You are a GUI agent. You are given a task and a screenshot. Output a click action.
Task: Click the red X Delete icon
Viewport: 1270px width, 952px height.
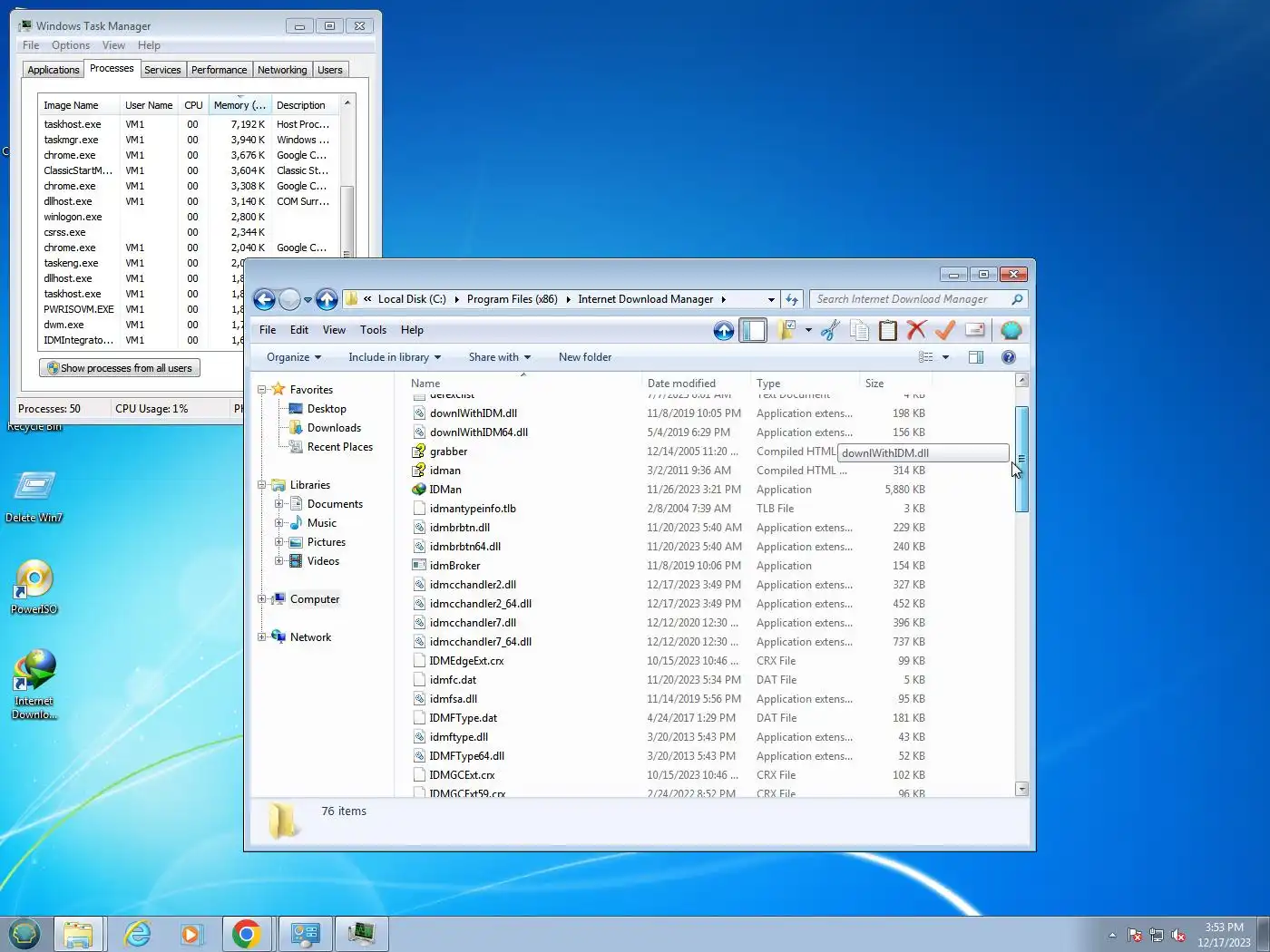tap(916, 331)
